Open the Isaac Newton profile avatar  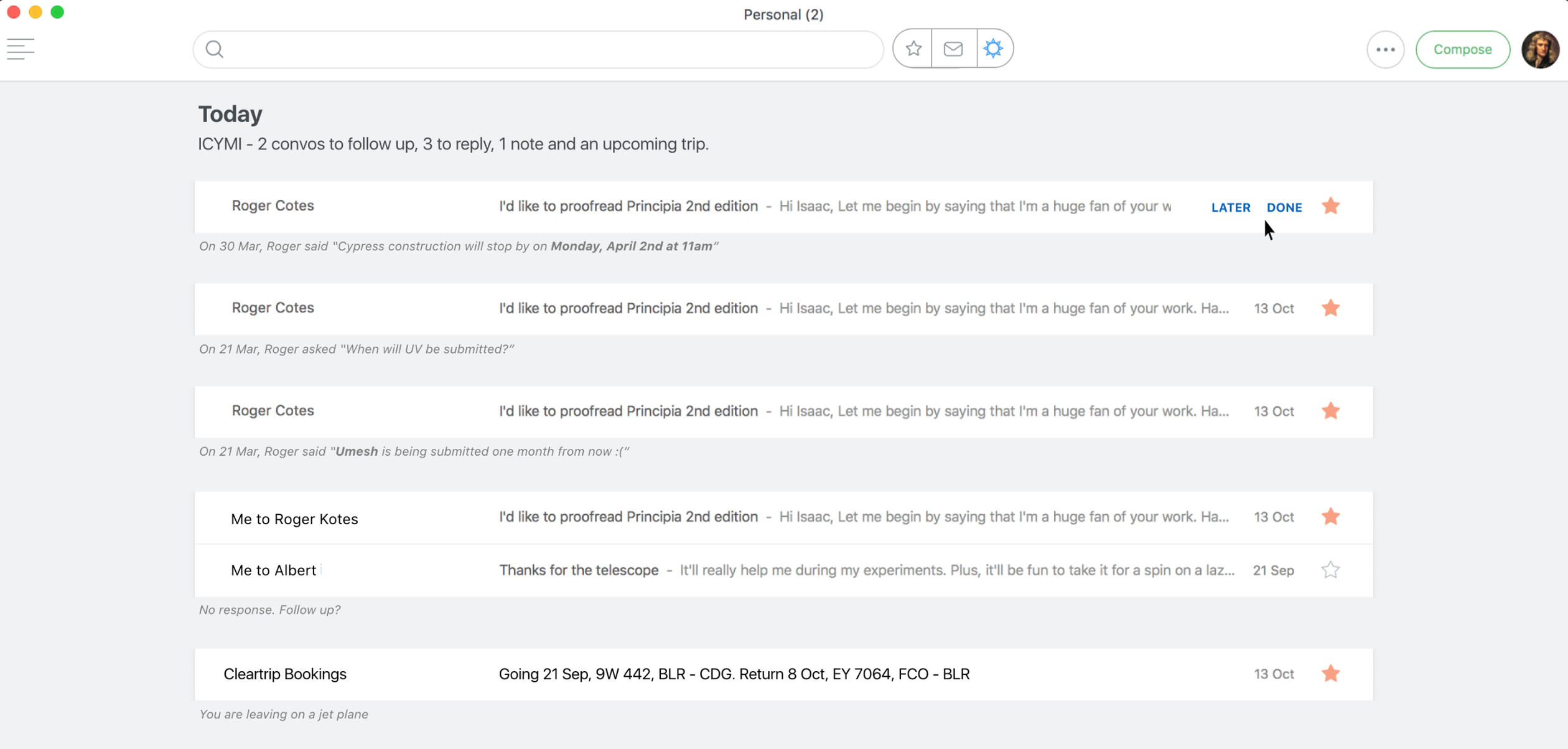[1539, 50]
